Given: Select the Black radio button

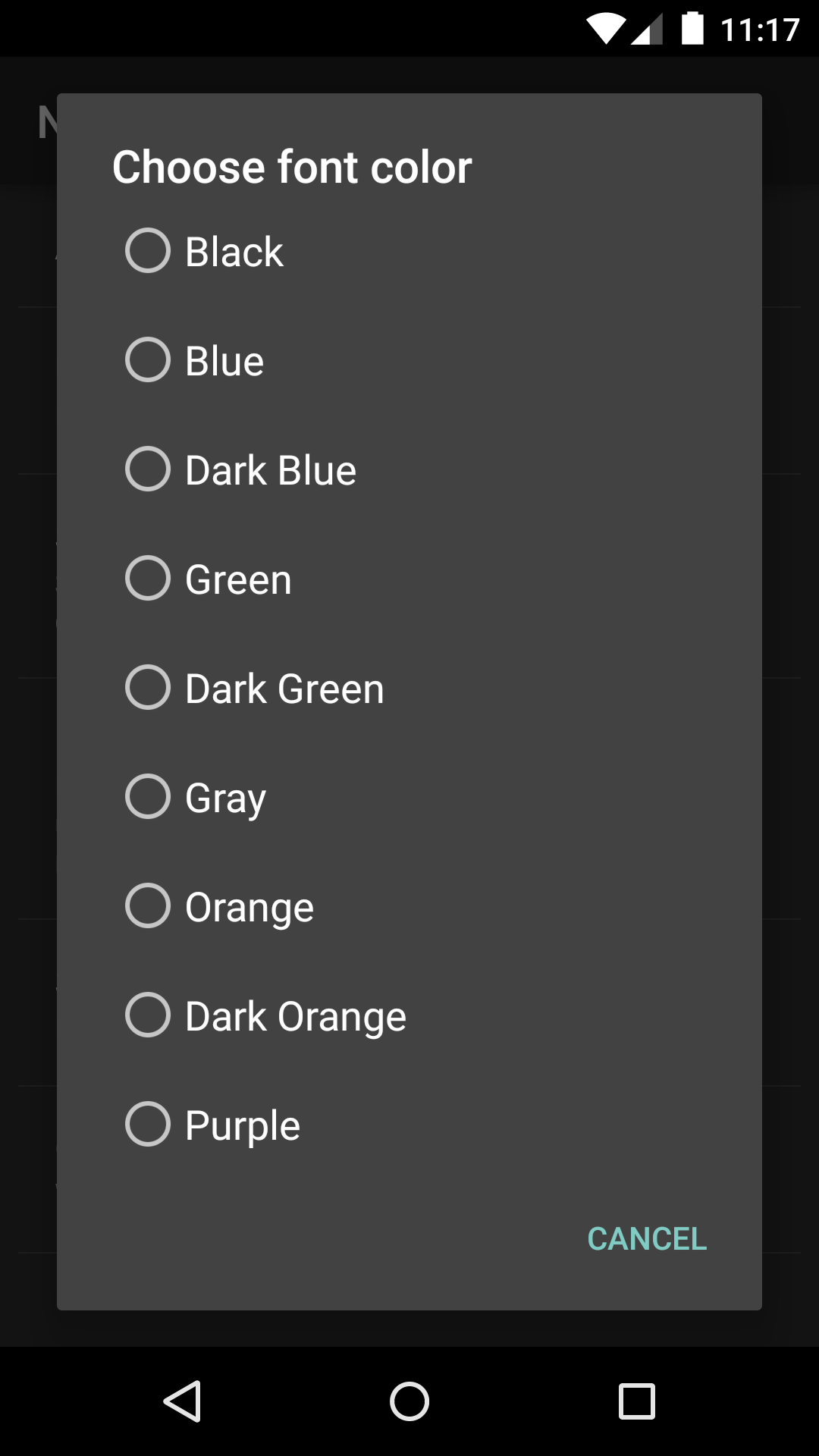Looking at the screenshot, I should pos(148,251).
